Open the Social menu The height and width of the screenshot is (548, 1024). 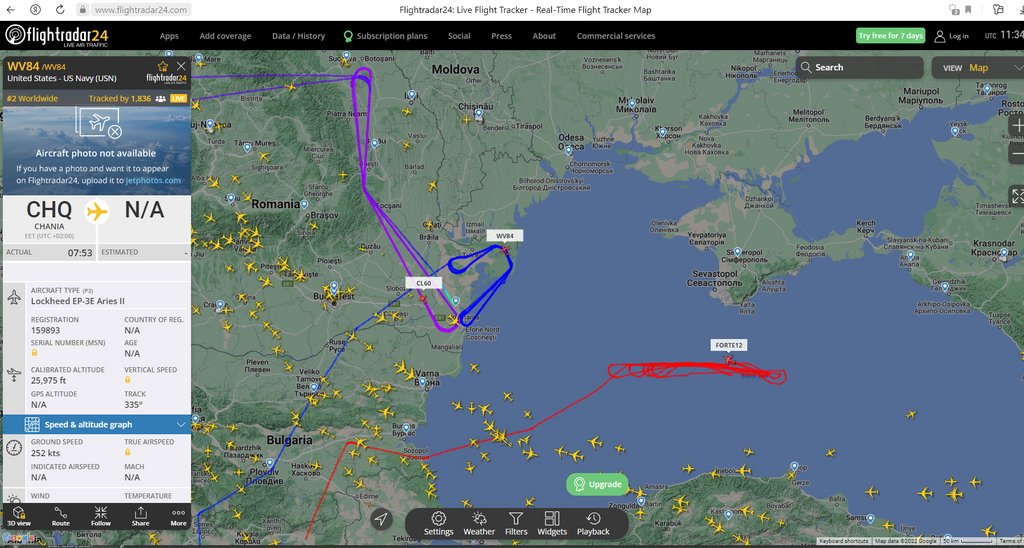coord(459,36)
